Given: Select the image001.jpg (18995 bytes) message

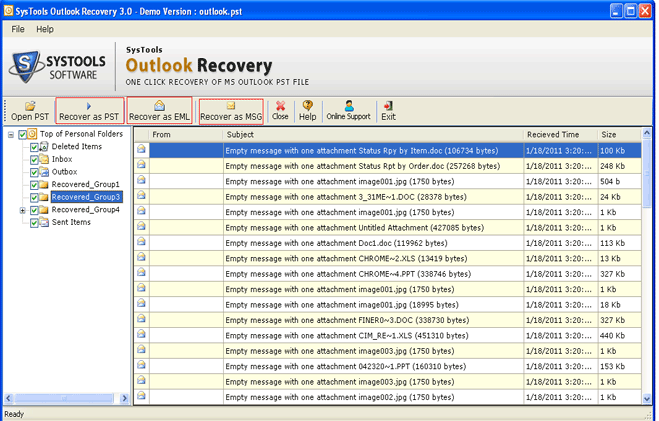Looking at the screenshot, I should pyautogui.click(x=373, y=305).
